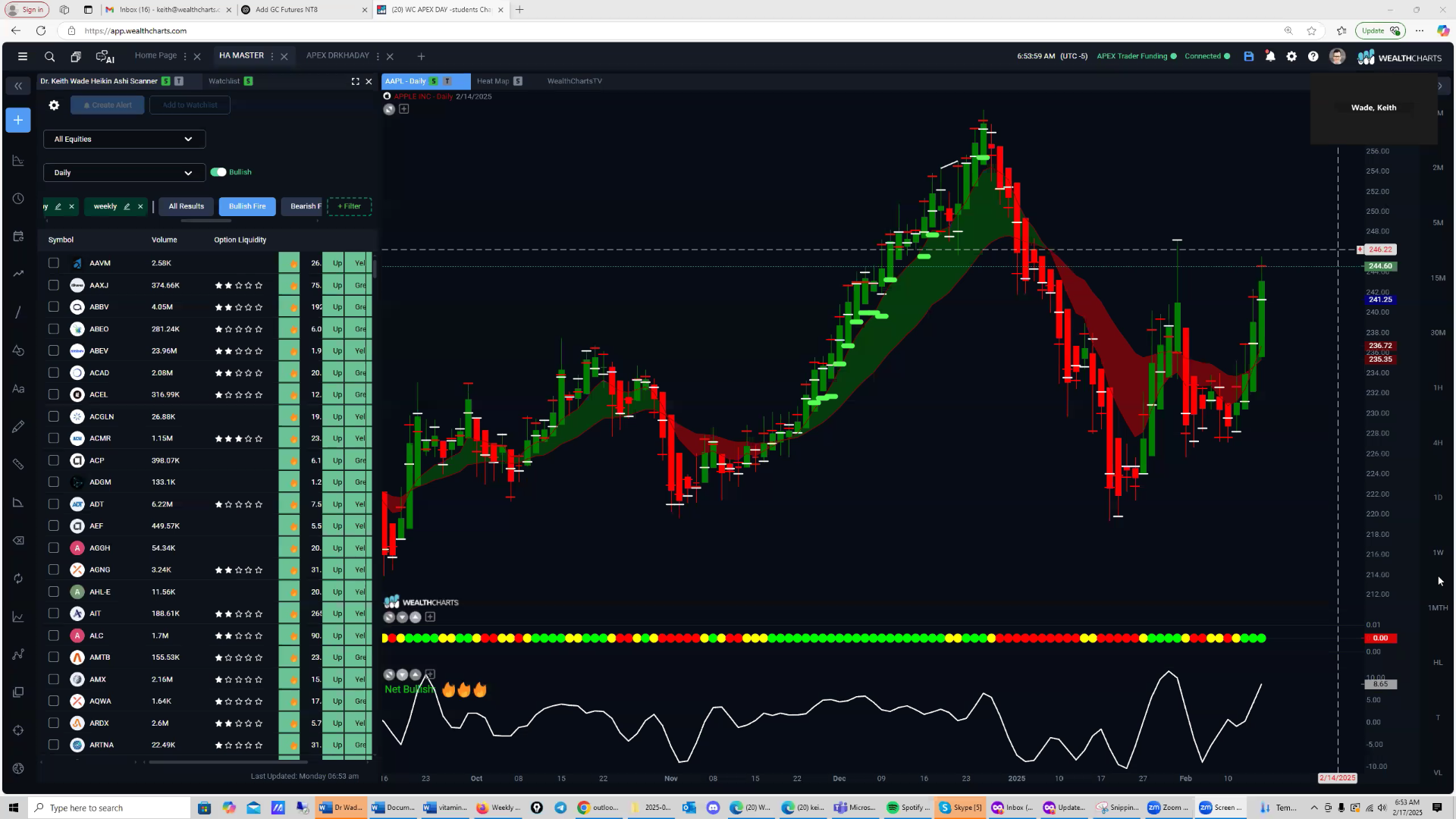1456x819 pixels.
Task: Switch to the Home Page tab
Action: 155,55
